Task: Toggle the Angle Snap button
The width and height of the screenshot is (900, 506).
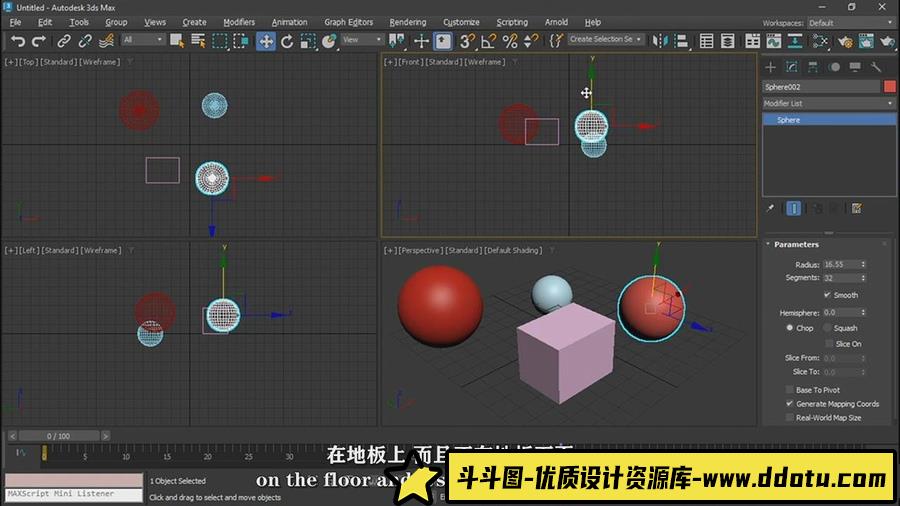Action: point(488,41)
